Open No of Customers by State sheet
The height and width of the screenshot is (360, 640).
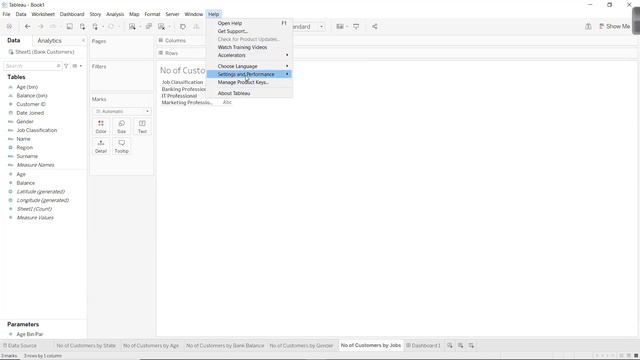click(x=86, y=345)
